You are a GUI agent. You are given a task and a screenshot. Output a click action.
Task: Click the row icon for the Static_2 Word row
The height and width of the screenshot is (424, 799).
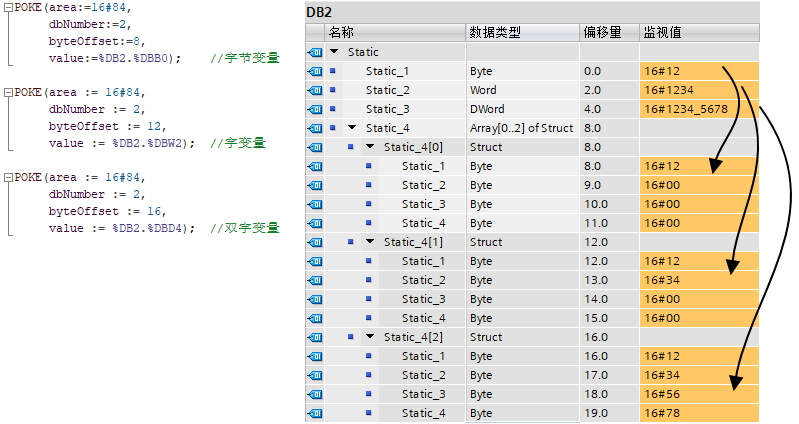coord(314,90)
